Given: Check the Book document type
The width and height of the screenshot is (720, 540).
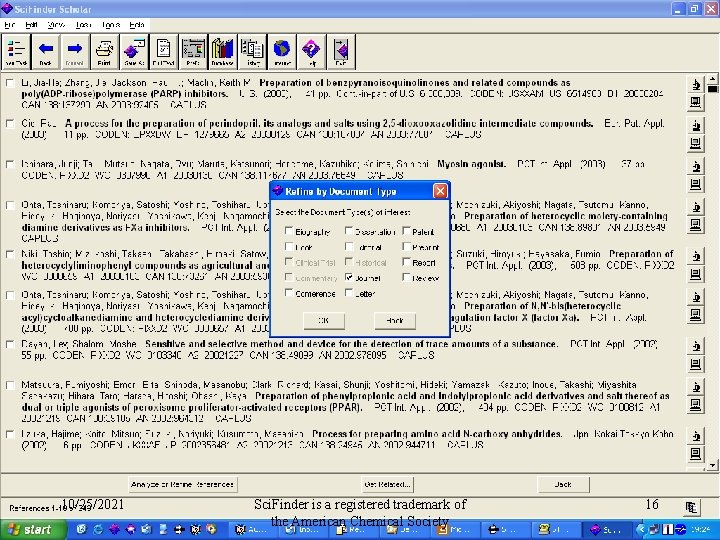Looking at the screenshot, I should point(289,247).
